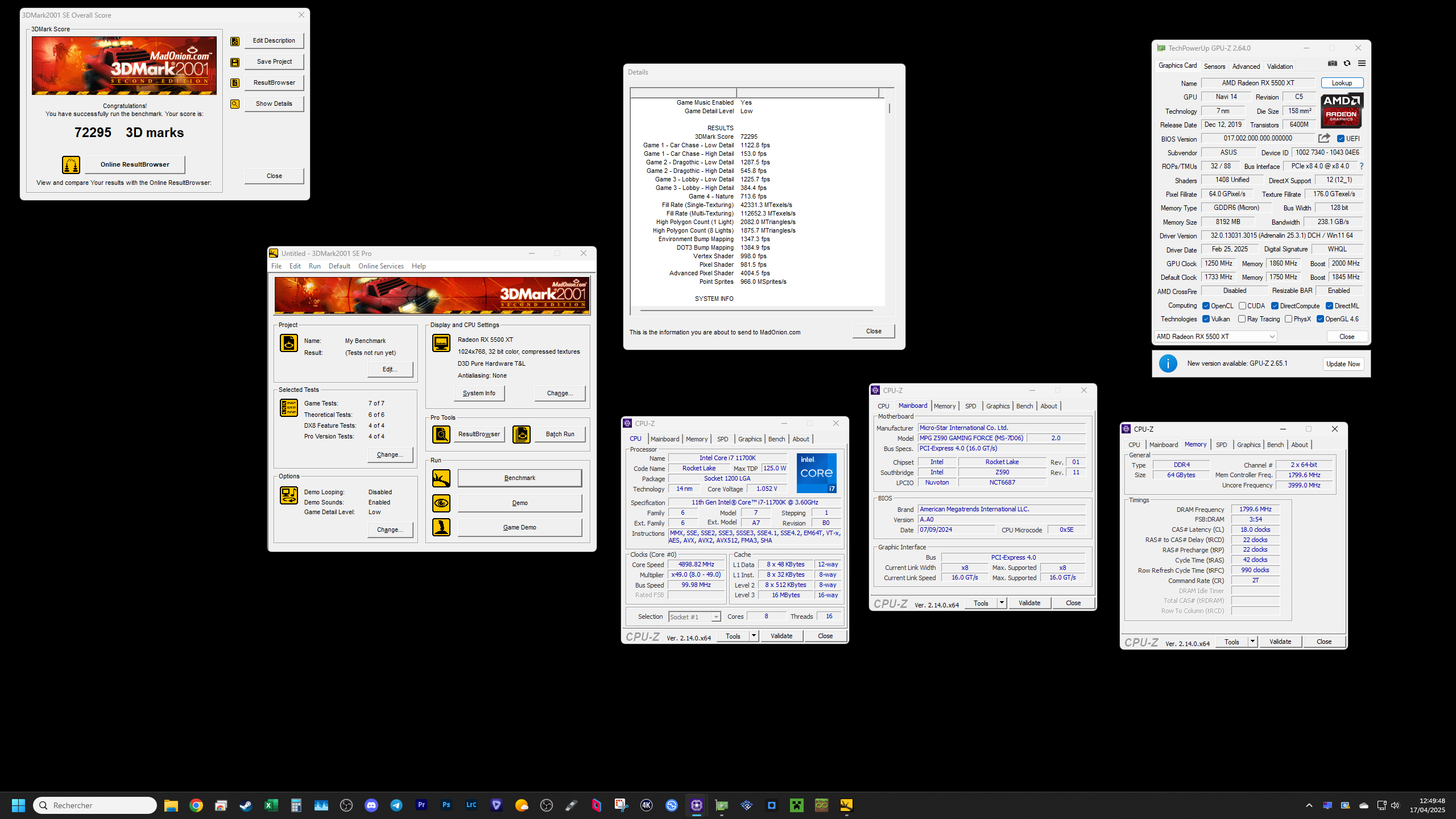Click the BIOS export share icon in GPU-Z

point(1325,138)
